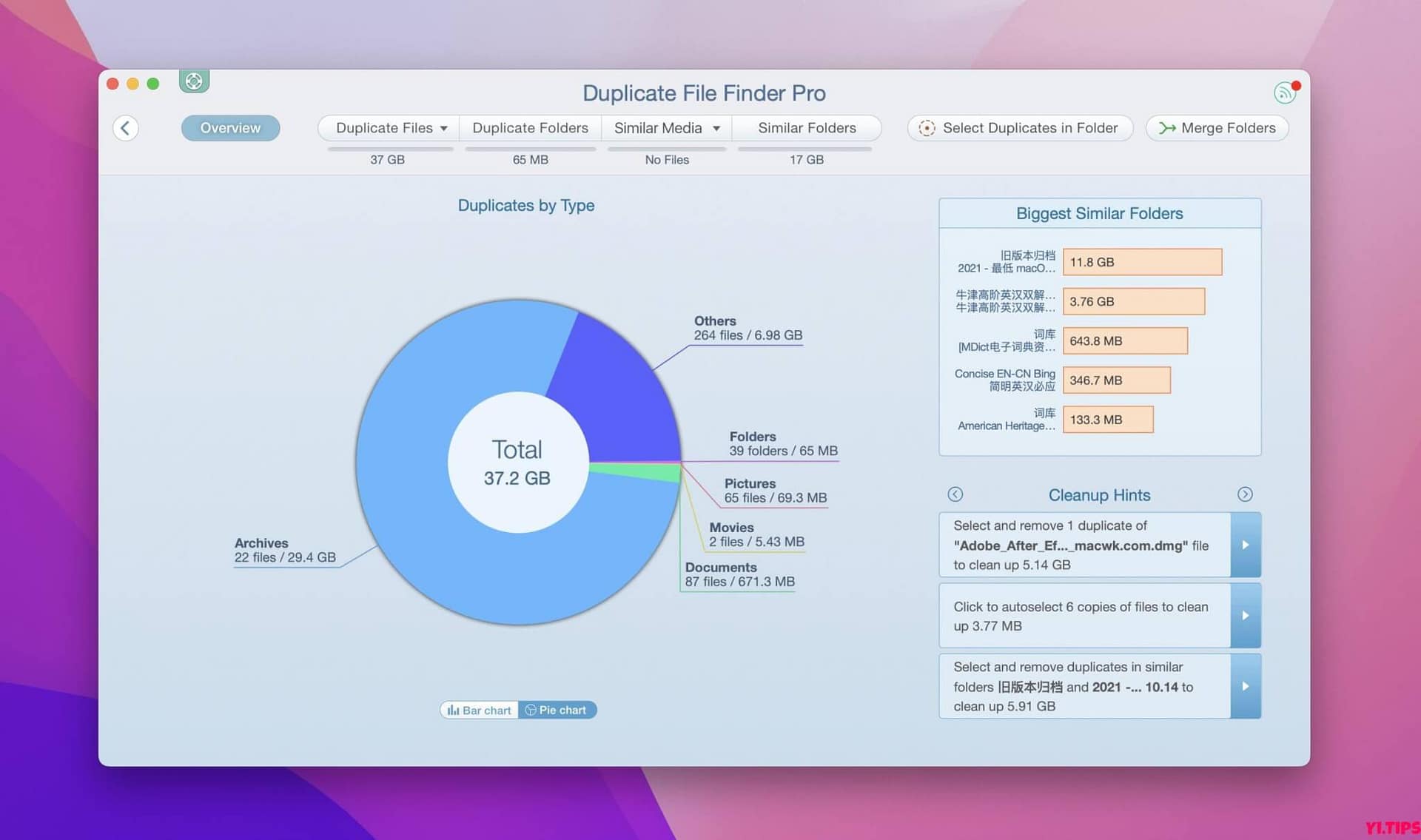Open the autoselect 6 copies hint arrow

pyautogui.click(x=1246, y=616)
